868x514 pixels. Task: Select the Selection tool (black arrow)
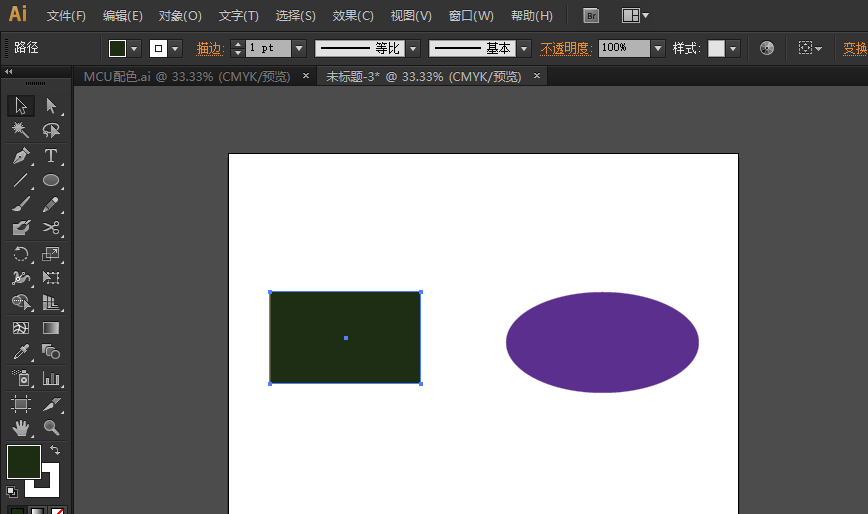click(21, 105)
